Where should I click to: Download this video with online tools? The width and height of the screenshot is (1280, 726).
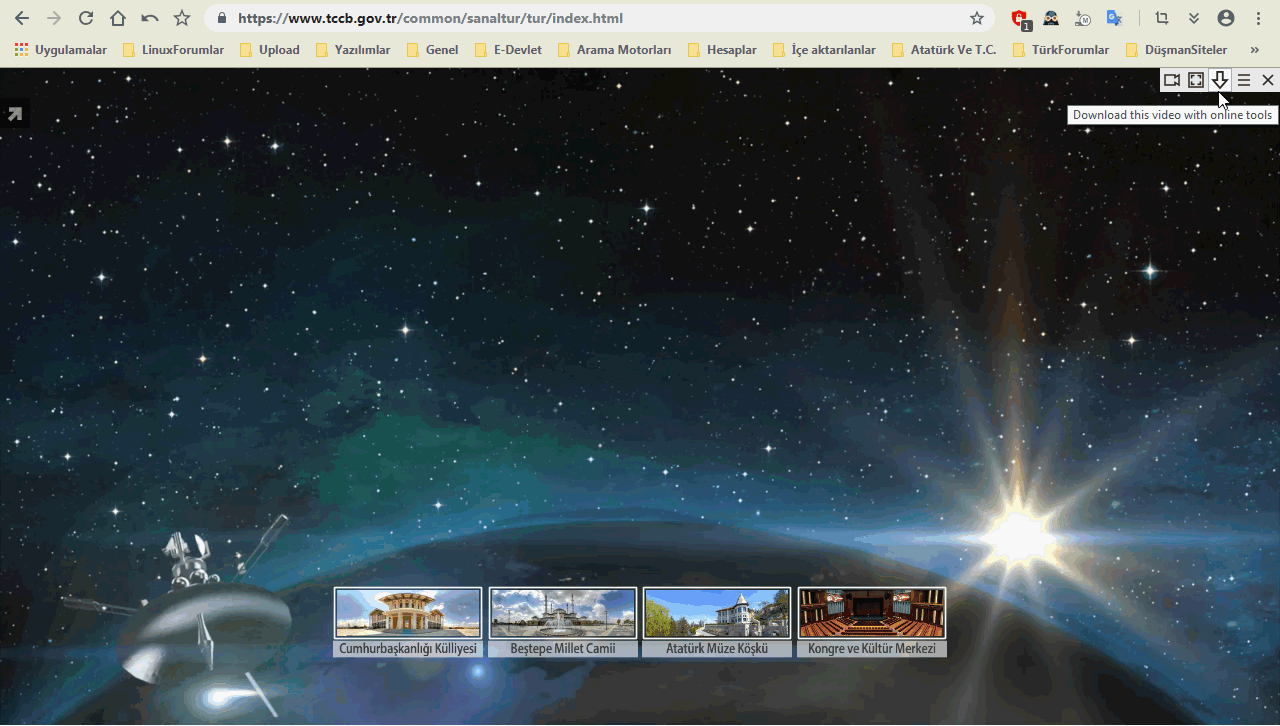coord(1220,80)
